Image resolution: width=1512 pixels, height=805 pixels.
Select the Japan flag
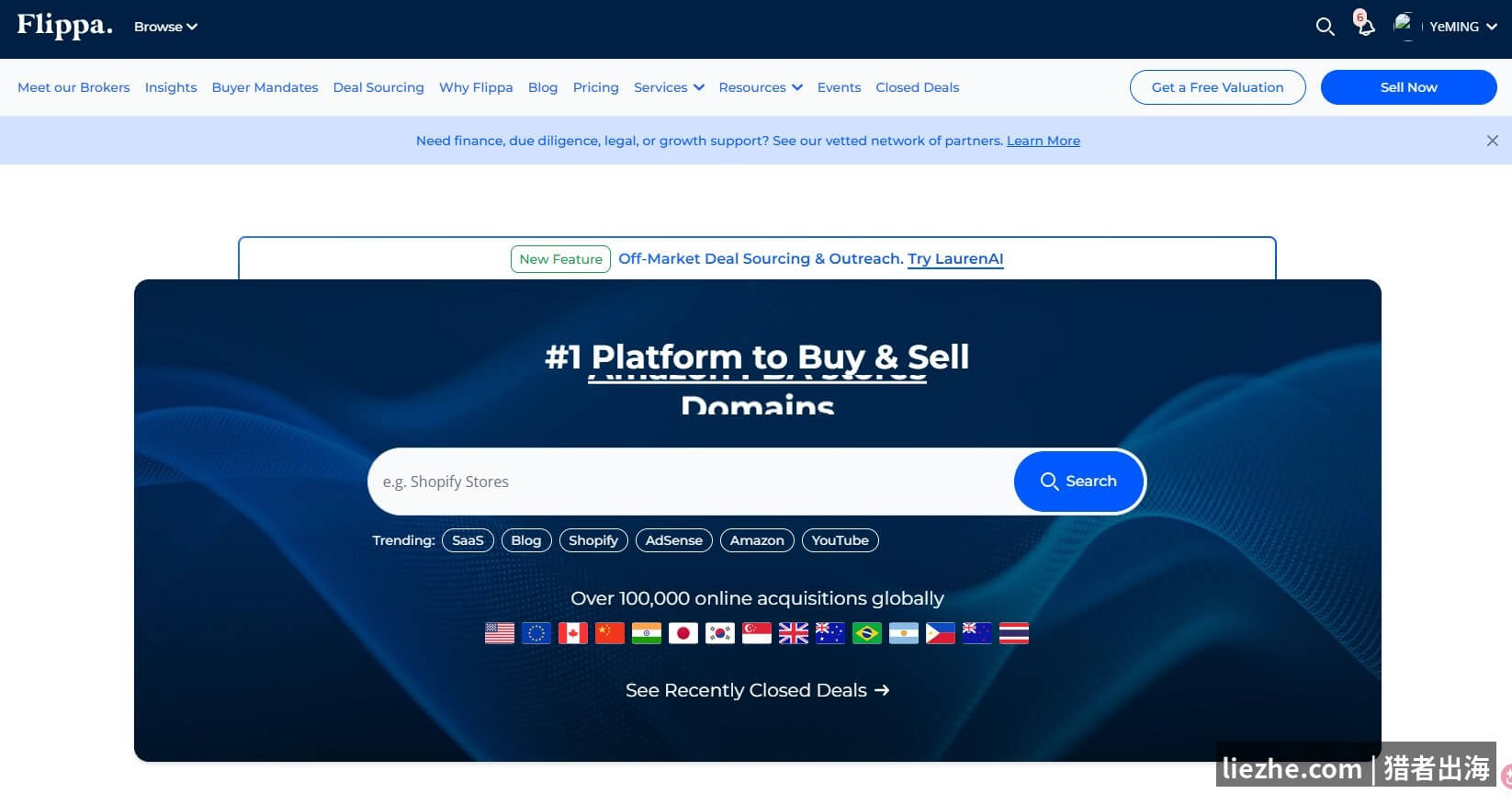pyautogui.click(x=683, y=633)
